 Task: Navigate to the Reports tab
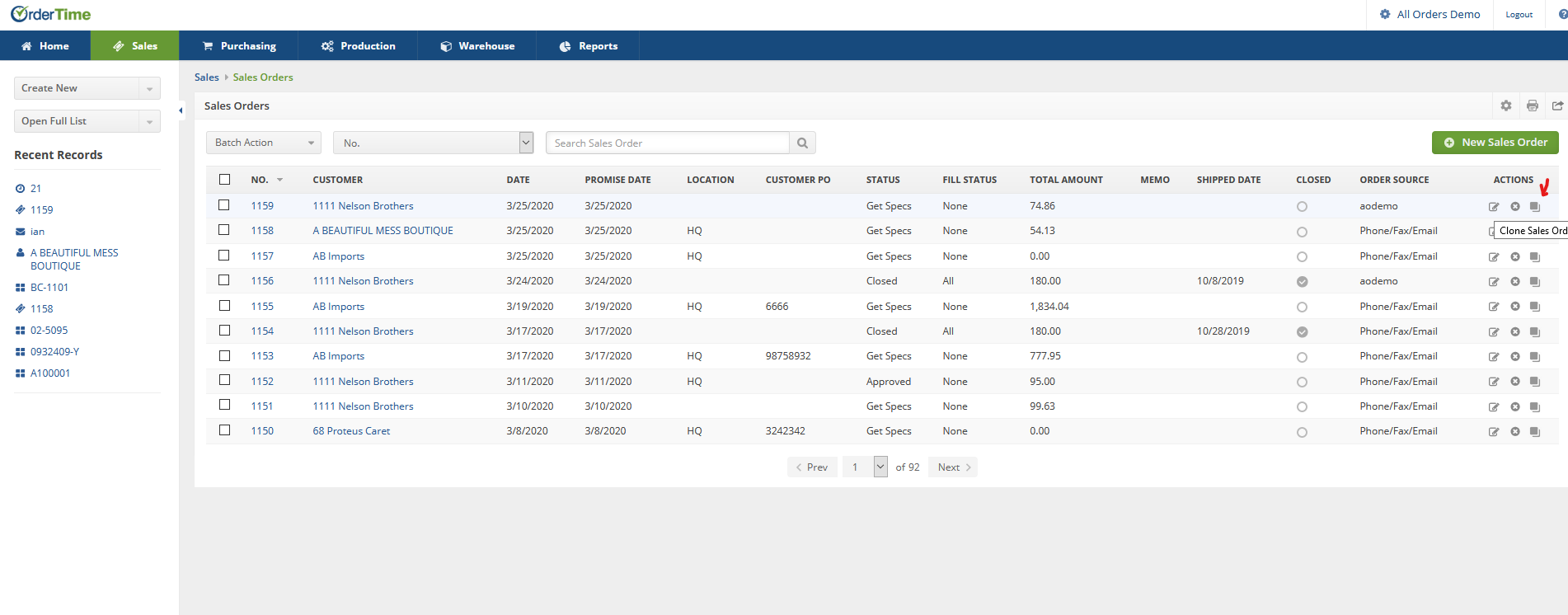pyautogui.click(x=588, y=46)
